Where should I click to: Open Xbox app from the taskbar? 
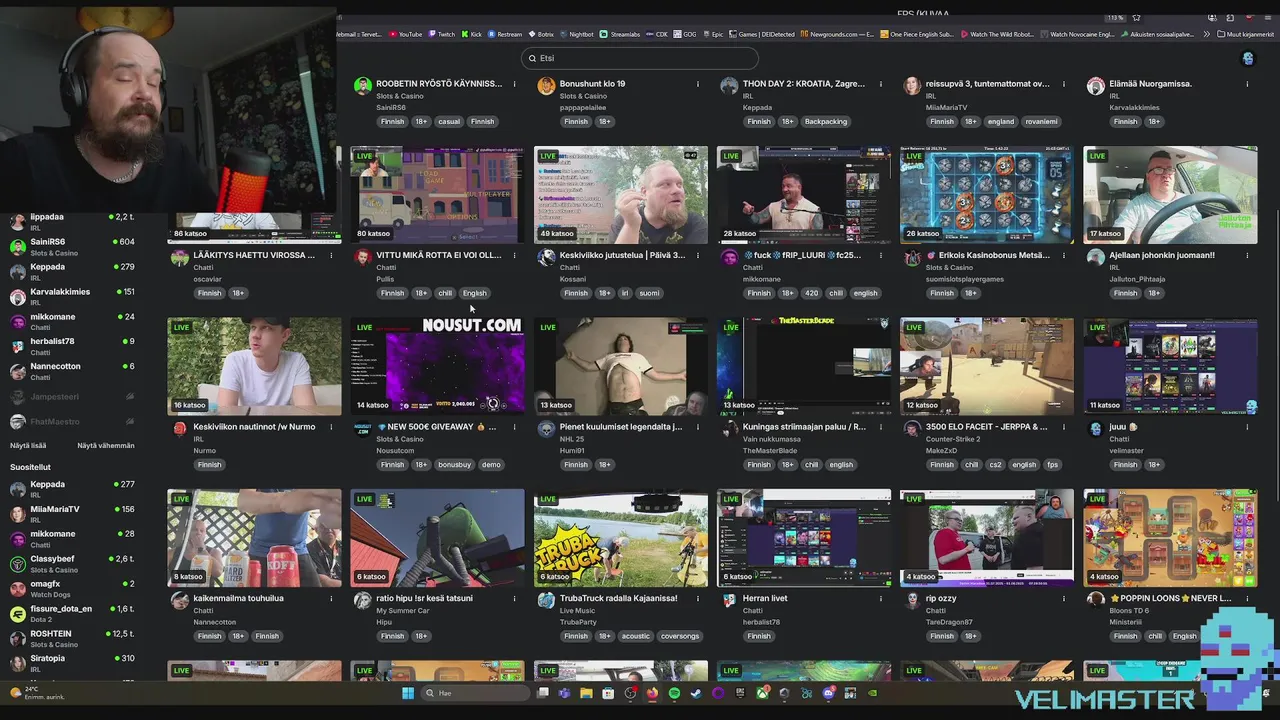point(762,693)
